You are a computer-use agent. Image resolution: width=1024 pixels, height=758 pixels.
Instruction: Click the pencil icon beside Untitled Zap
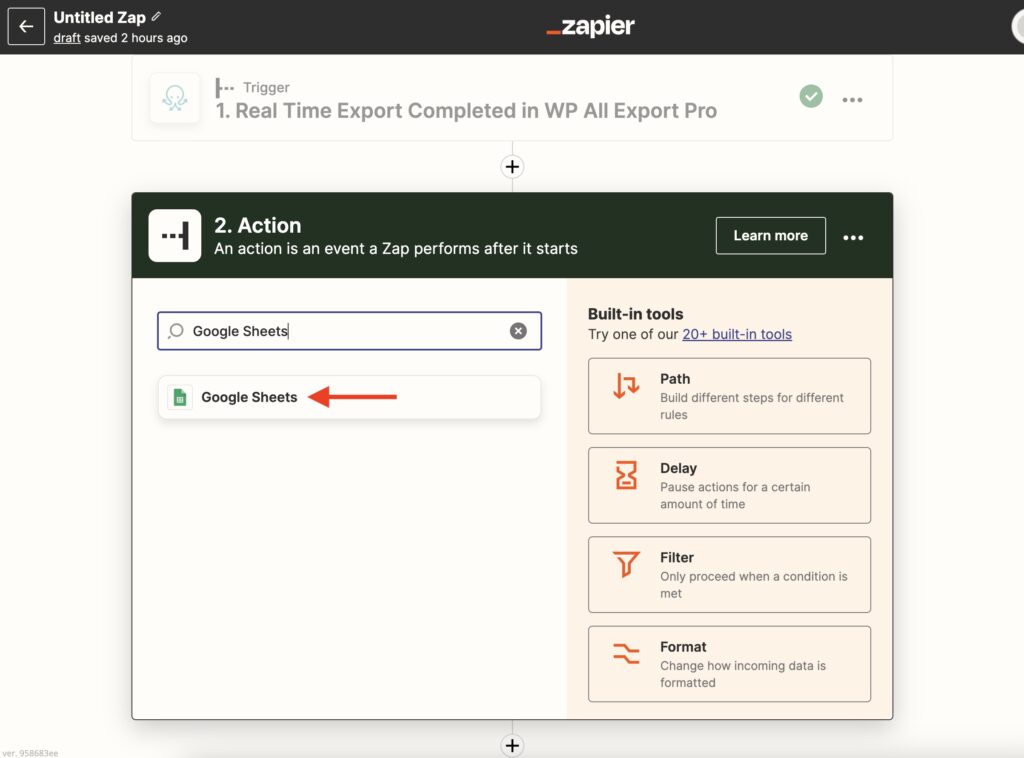click(x=157, y=16)
